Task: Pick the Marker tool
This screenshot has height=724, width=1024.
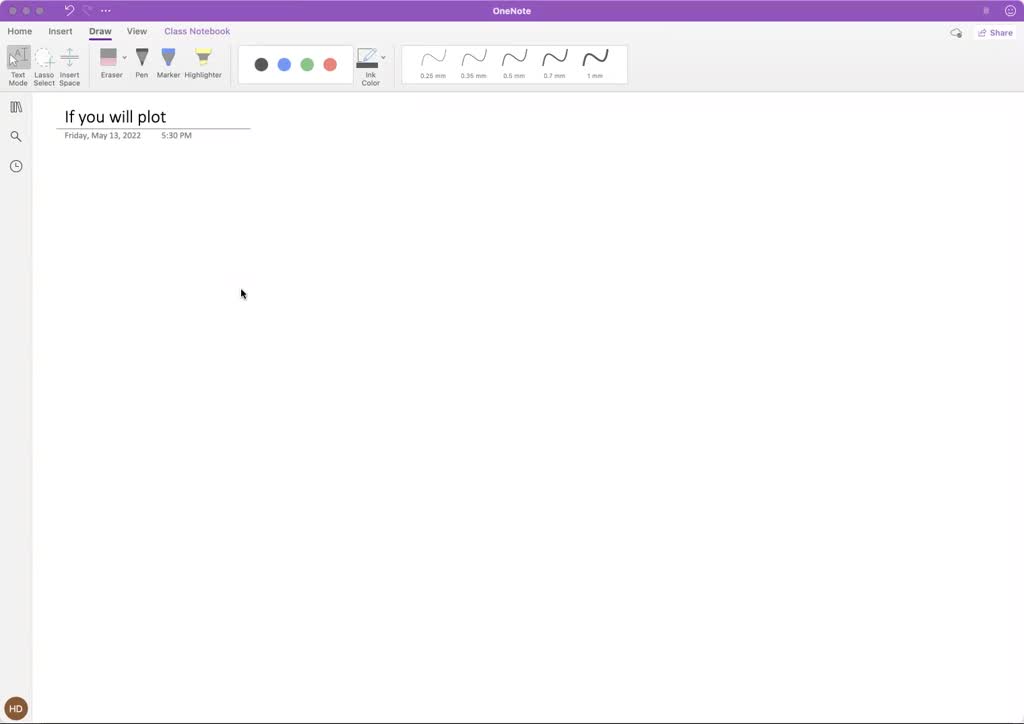Action: [168, 63]
